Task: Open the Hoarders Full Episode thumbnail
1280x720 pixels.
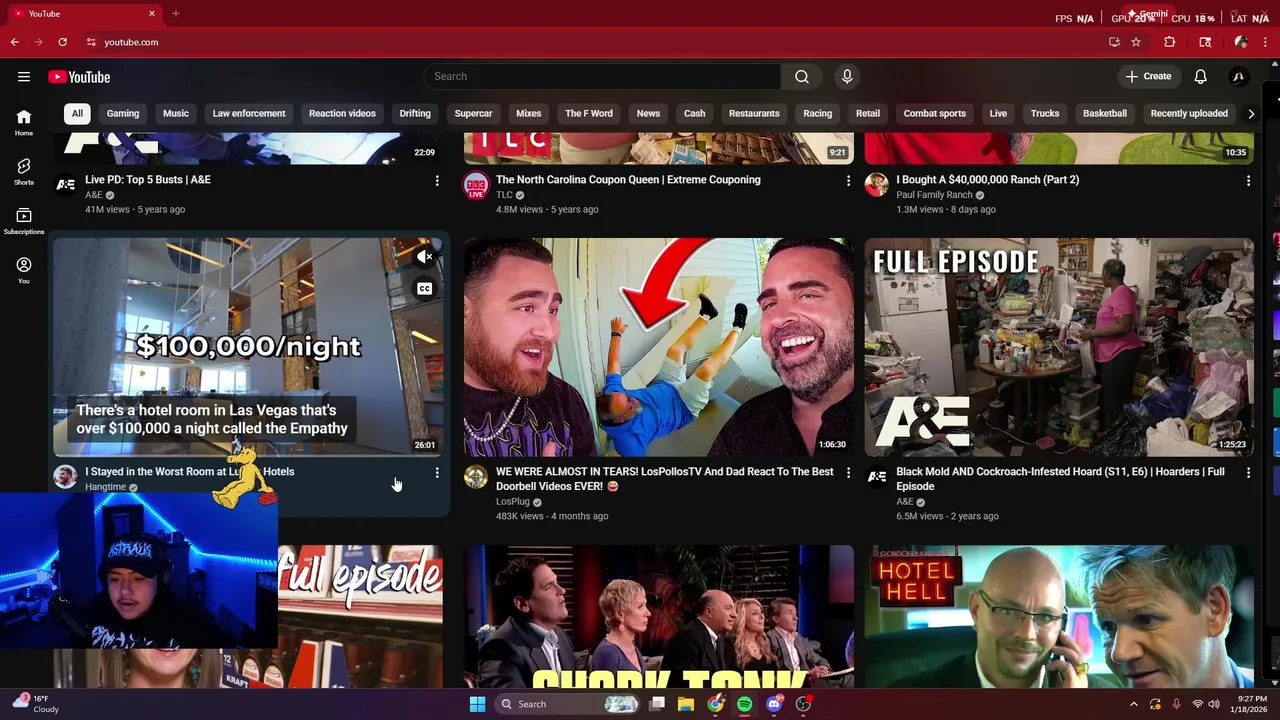Action: coord(1059,347)
